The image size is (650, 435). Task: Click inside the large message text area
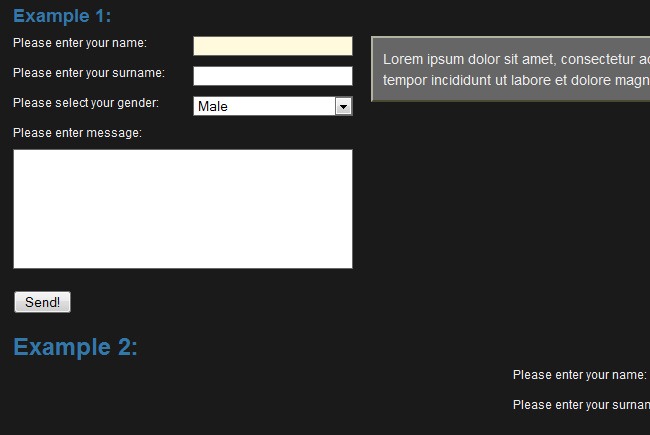[182, 209]
